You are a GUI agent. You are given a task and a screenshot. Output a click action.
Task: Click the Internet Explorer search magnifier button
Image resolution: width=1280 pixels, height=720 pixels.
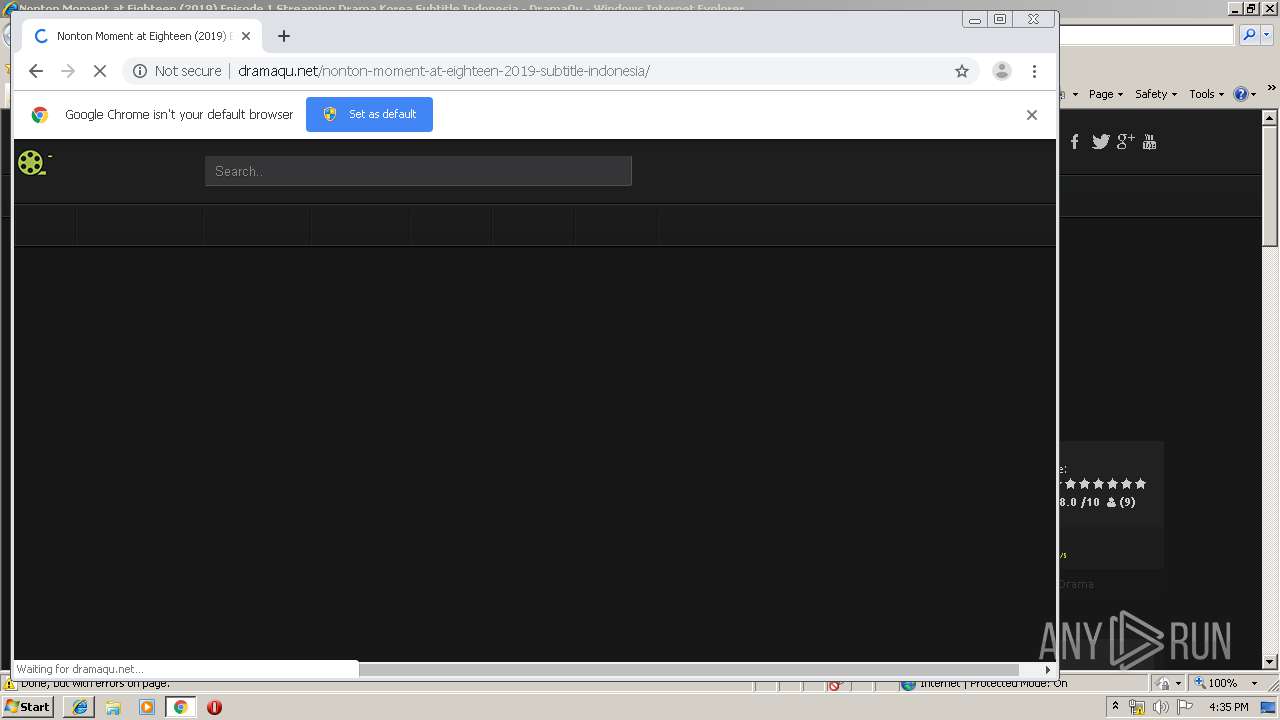coord(1250,35)
